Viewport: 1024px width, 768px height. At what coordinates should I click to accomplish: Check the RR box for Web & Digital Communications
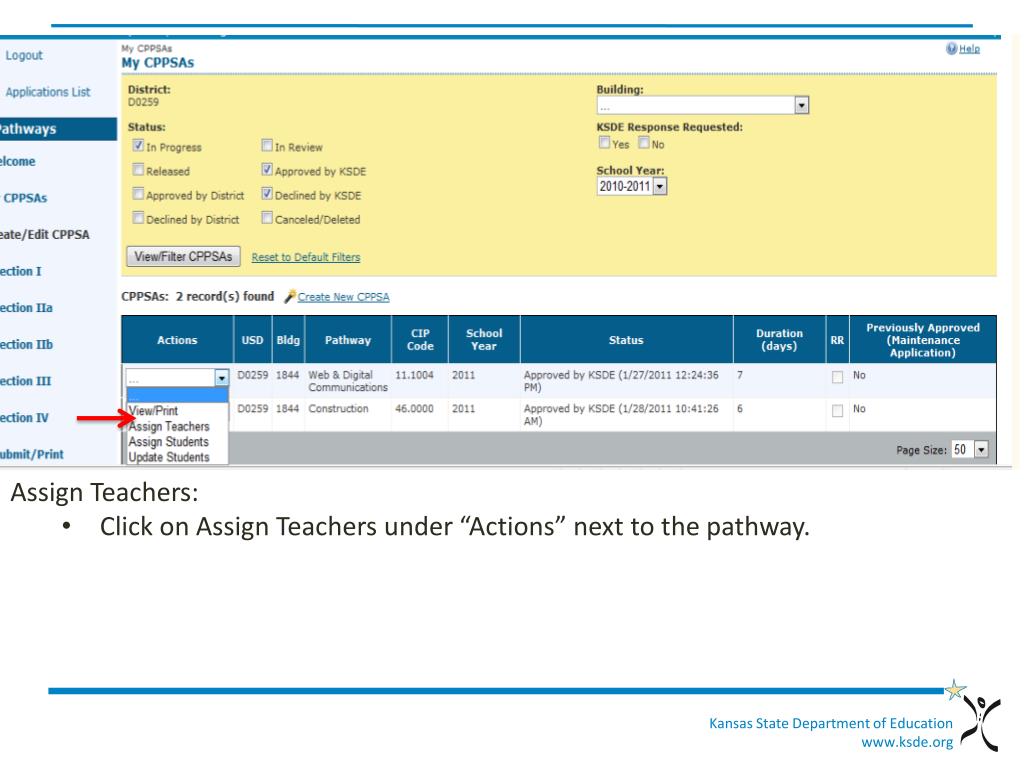click(836, 375)
